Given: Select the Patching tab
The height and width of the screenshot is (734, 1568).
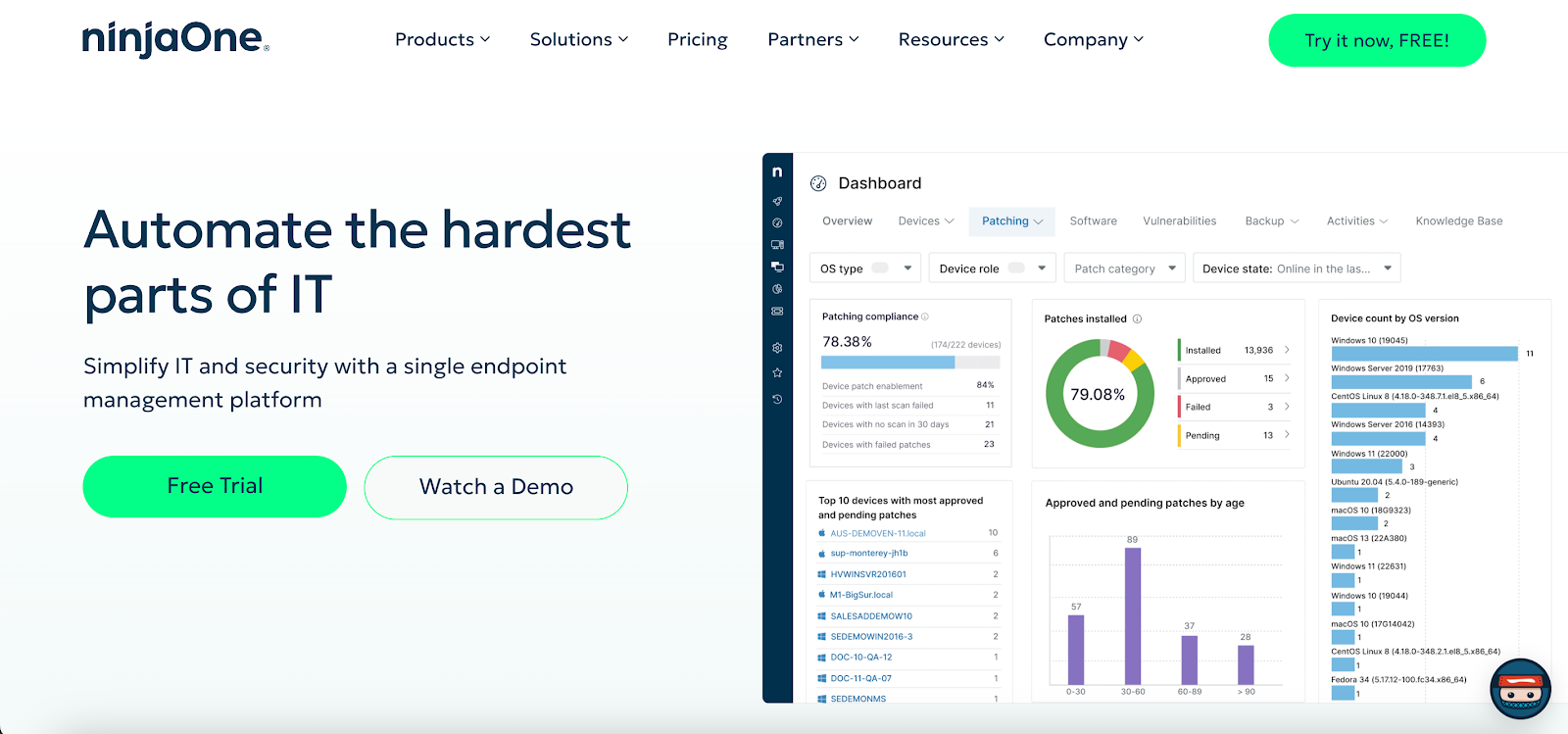Looking at the screenshot, I should click(1012, 221).
